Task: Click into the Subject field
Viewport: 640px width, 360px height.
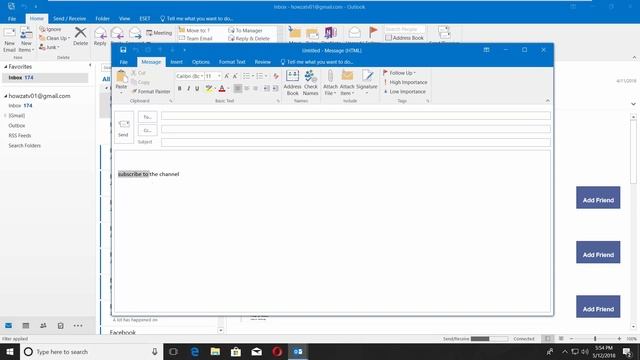Action: 356,142
